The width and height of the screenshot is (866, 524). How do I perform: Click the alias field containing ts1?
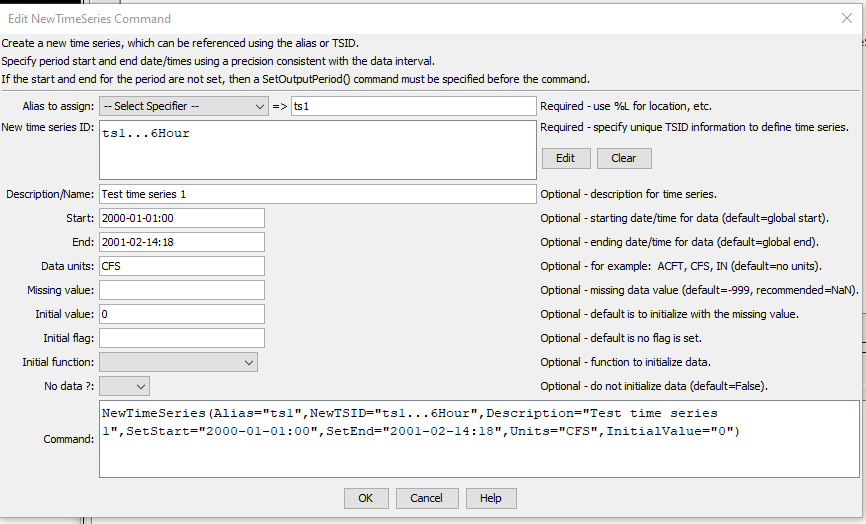coord(413,106)
